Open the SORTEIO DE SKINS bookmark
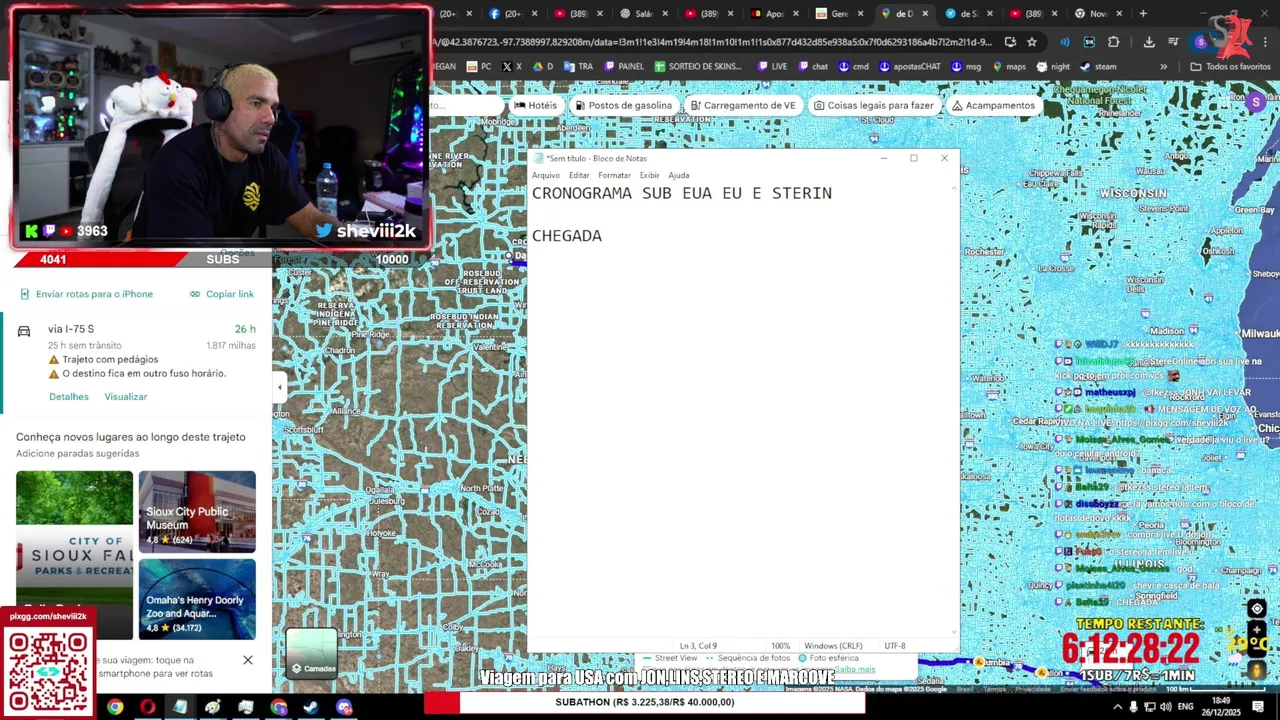The height and width of the screenshot is (720, 1280). (697, 67)
